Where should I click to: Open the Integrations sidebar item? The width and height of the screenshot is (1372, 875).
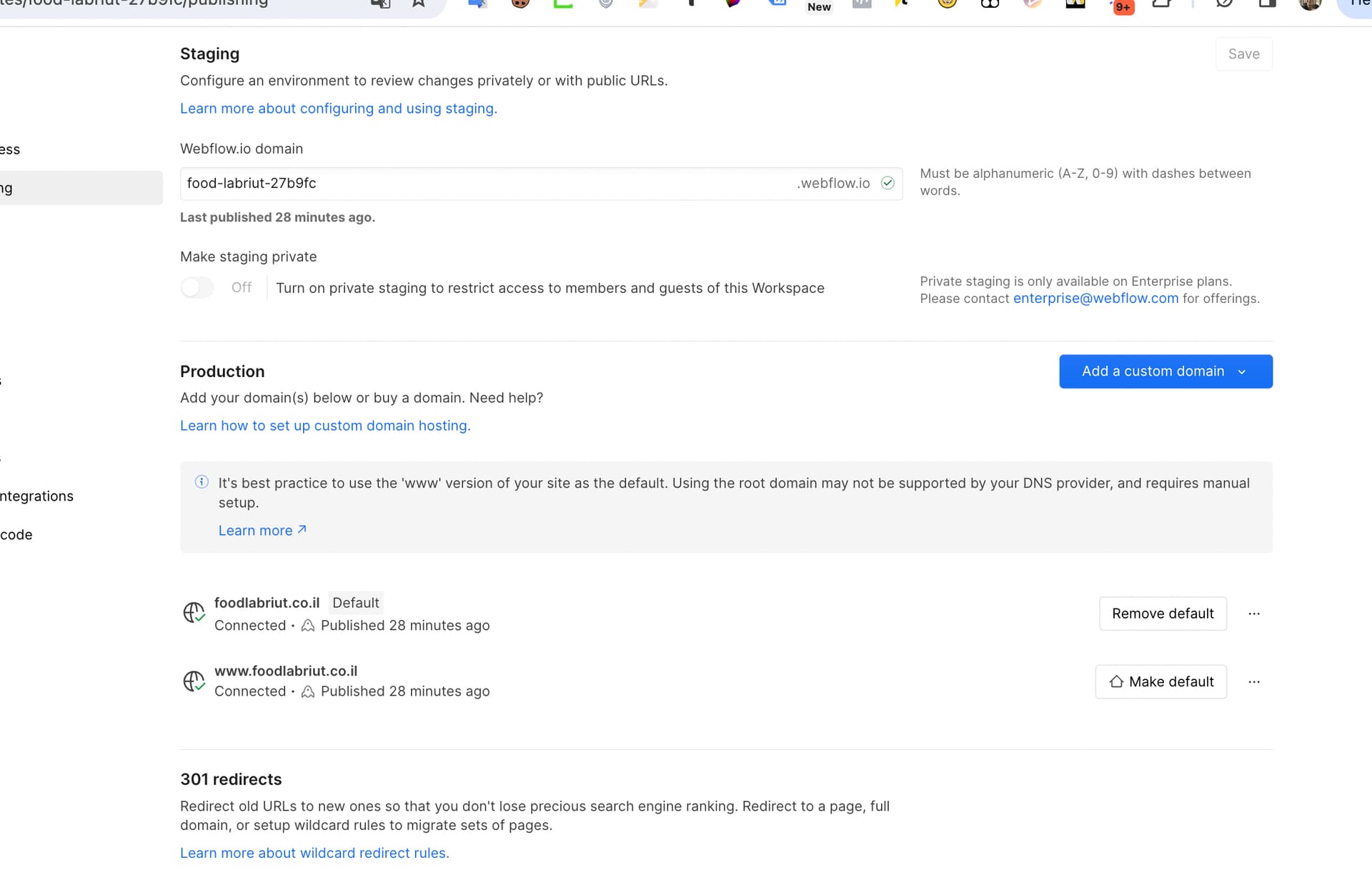tap(37, 496)
